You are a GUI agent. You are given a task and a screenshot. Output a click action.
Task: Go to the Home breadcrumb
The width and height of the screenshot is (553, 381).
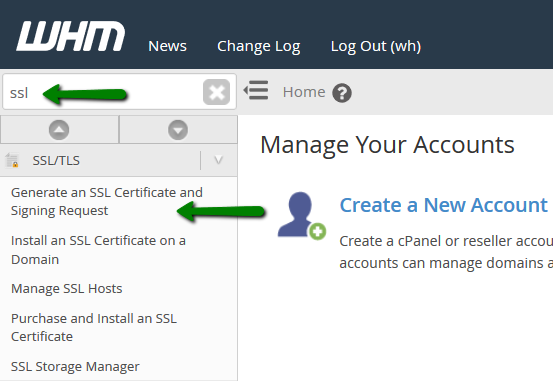[304, 92]
